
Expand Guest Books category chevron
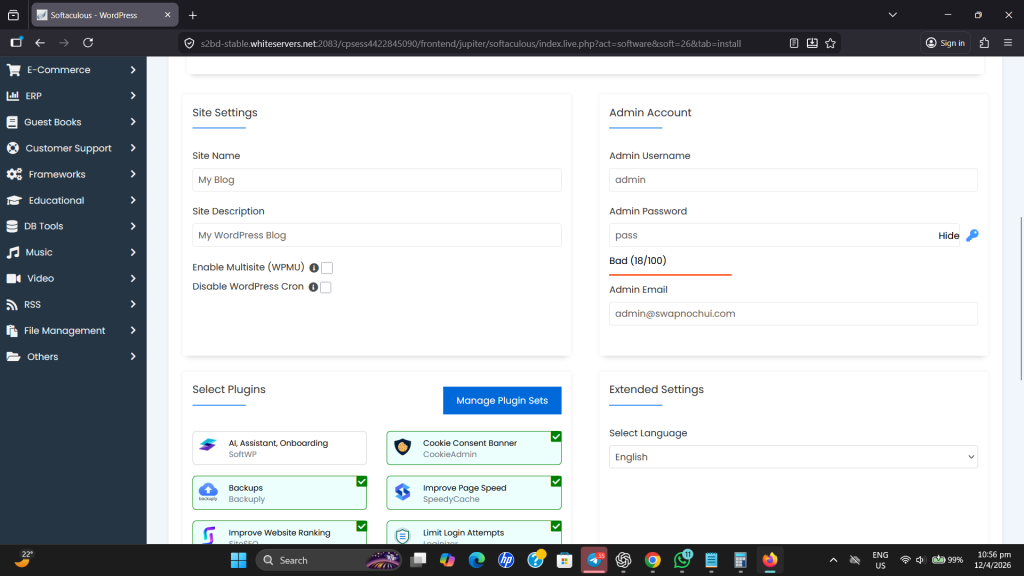click(133, 122)
